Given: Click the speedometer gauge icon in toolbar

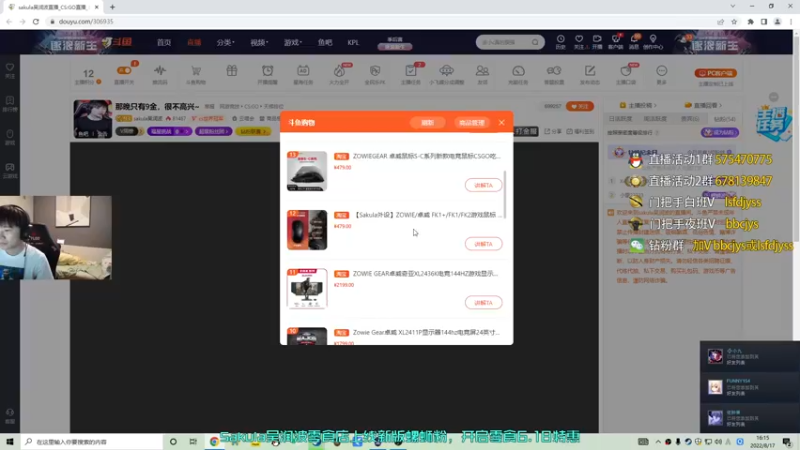Looking at the screenshot, I should pos(518,71).
